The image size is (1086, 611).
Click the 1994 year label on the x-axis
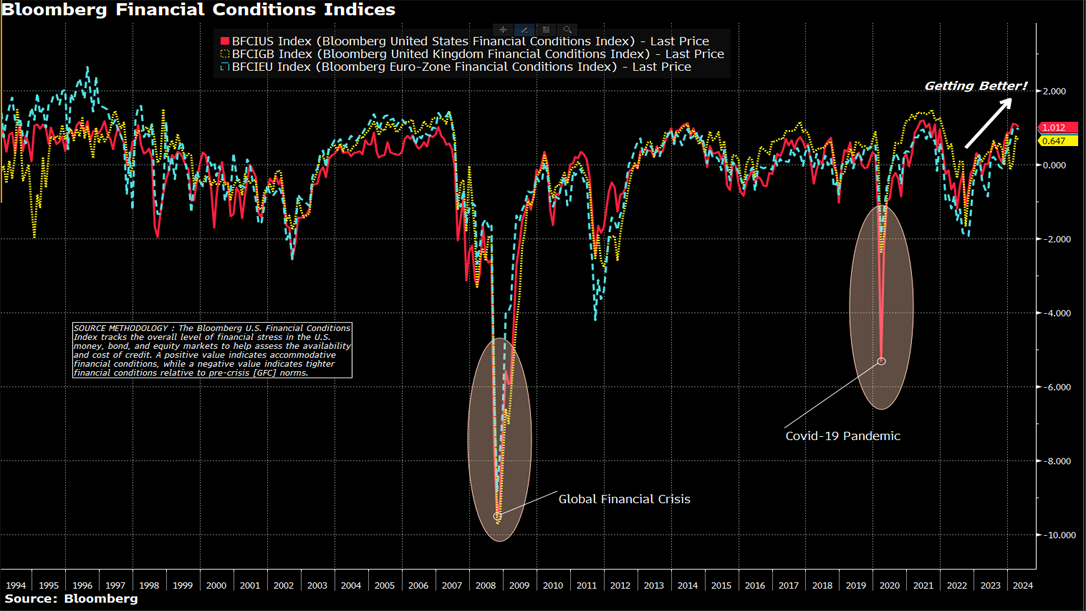coord(15,585)
